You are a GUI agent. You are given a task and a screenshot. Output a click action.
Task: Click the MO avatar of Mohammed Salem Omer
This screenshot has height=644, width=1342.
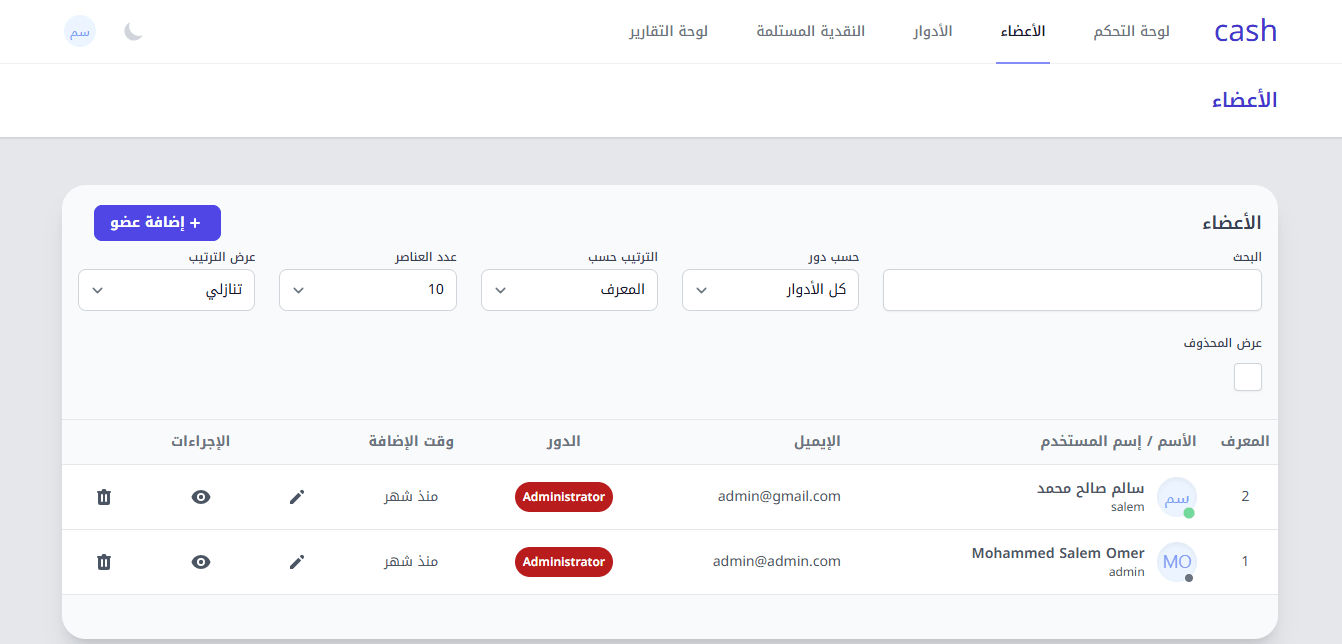click(x=1176, y=562)
